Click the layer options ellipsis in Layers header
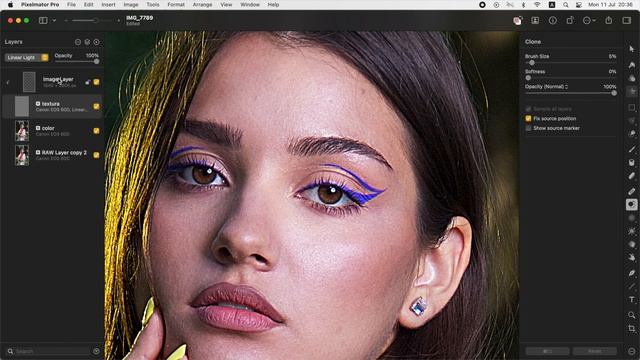The height and width of the screenshot is (360, 640). pyautogui.click(x=78, y=42)
